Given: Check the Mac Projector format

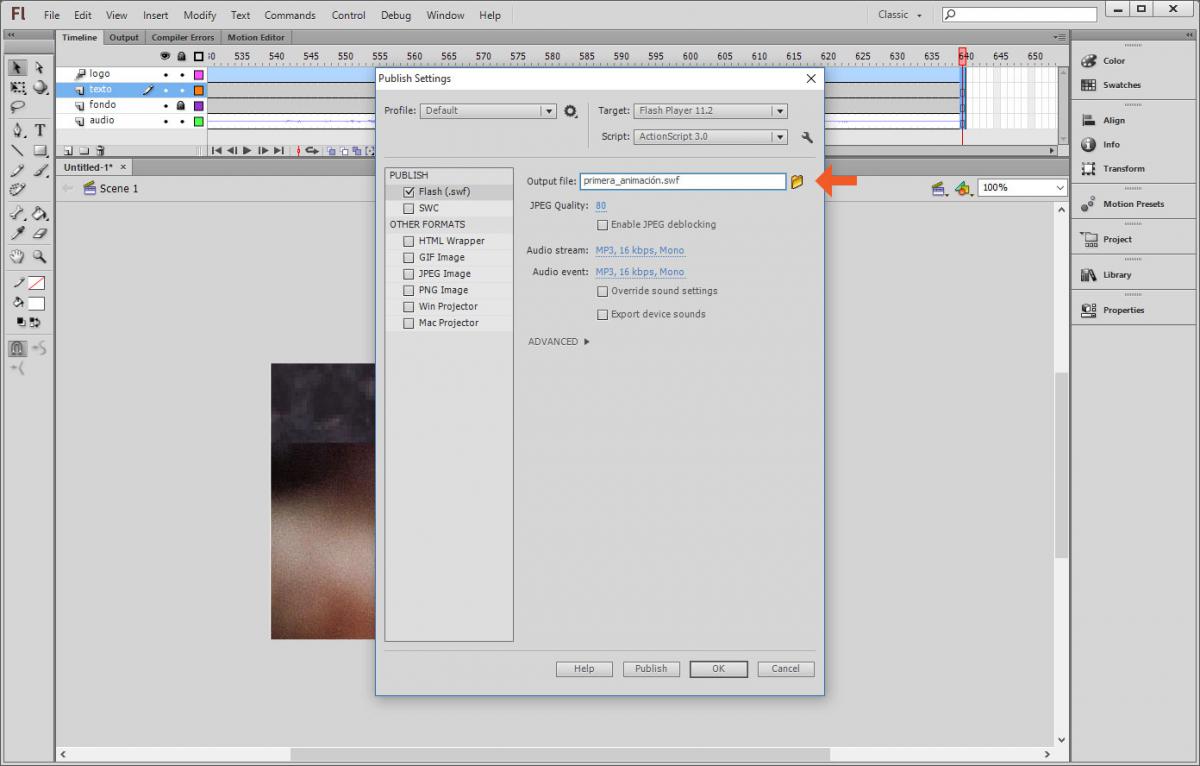Looking at the screenshot, I should pos(409,323).
